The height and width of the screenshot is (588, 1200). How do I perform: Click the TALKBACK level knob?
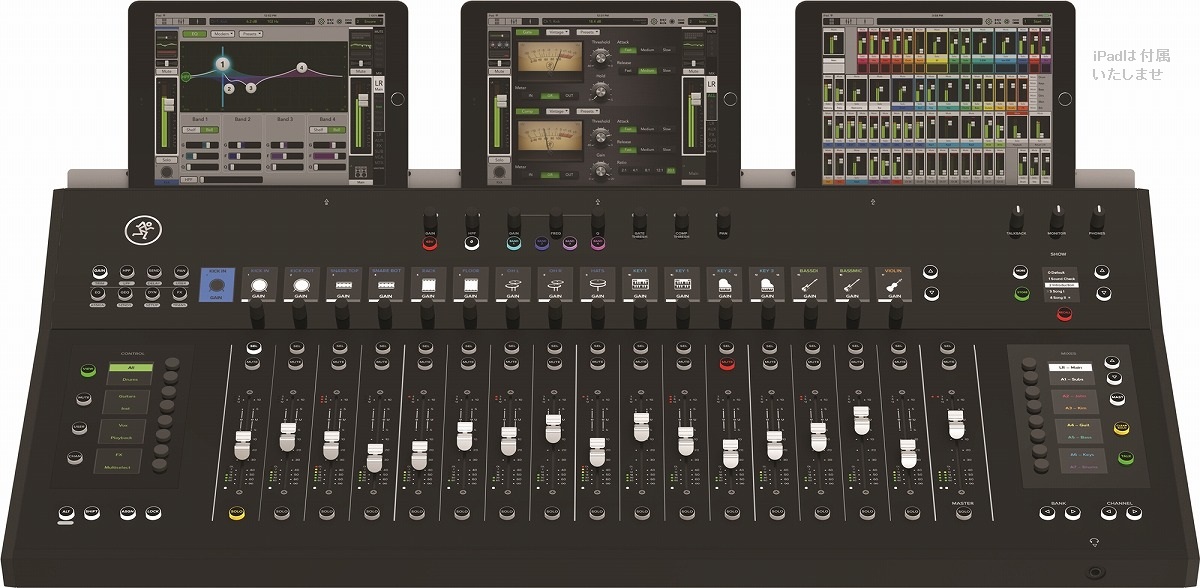[x=1016, y=218]
